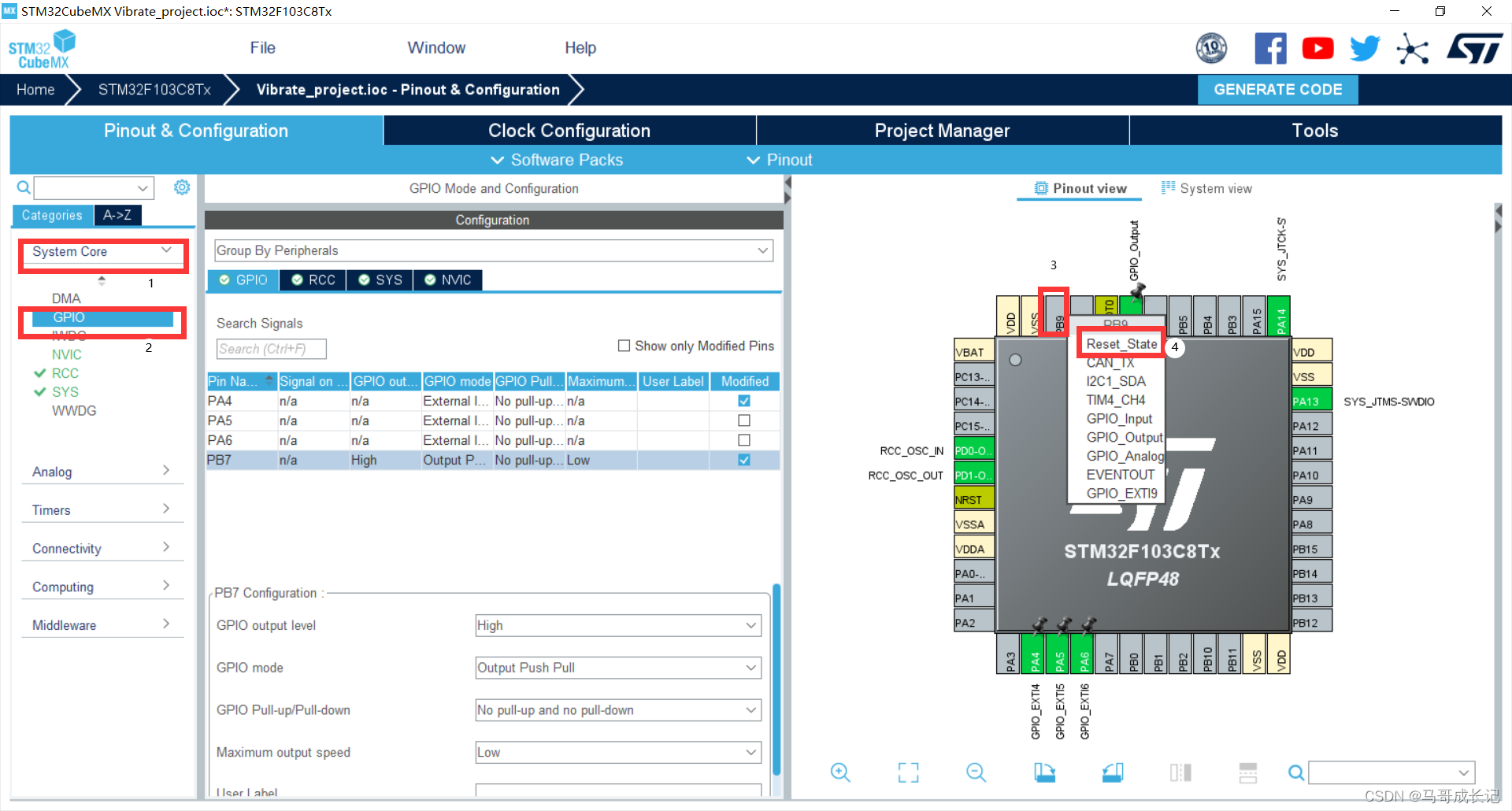This screenshot has width=1512, height=811.
Task: Select the NVIC configuration tab
Action: [x=448, y=280]
